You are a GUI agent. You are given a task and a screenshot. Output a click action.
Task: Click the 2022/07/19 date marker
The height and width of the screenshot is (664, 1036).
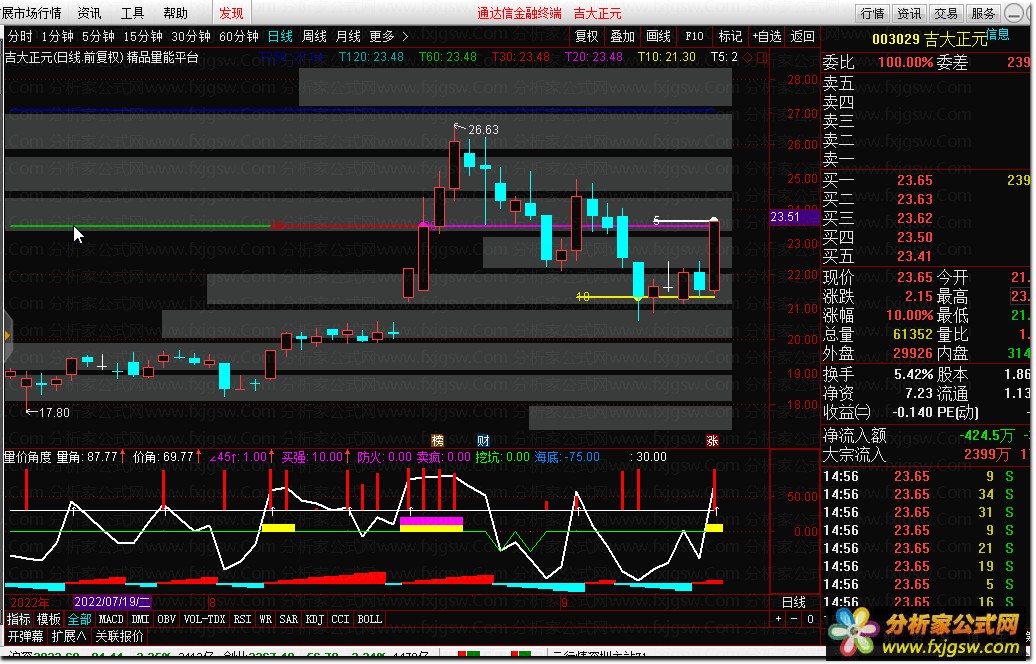[x=112, y=602]
